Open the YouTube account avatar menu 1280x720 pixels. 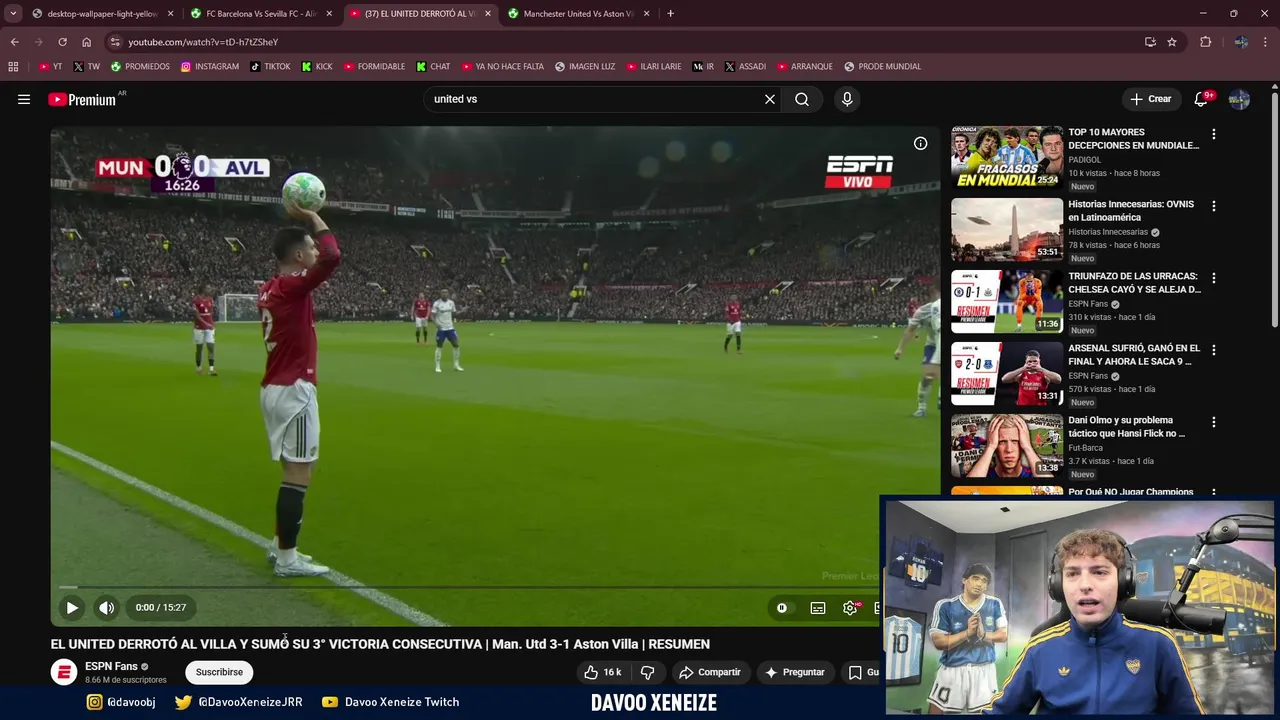click(x=1239, y=99)
